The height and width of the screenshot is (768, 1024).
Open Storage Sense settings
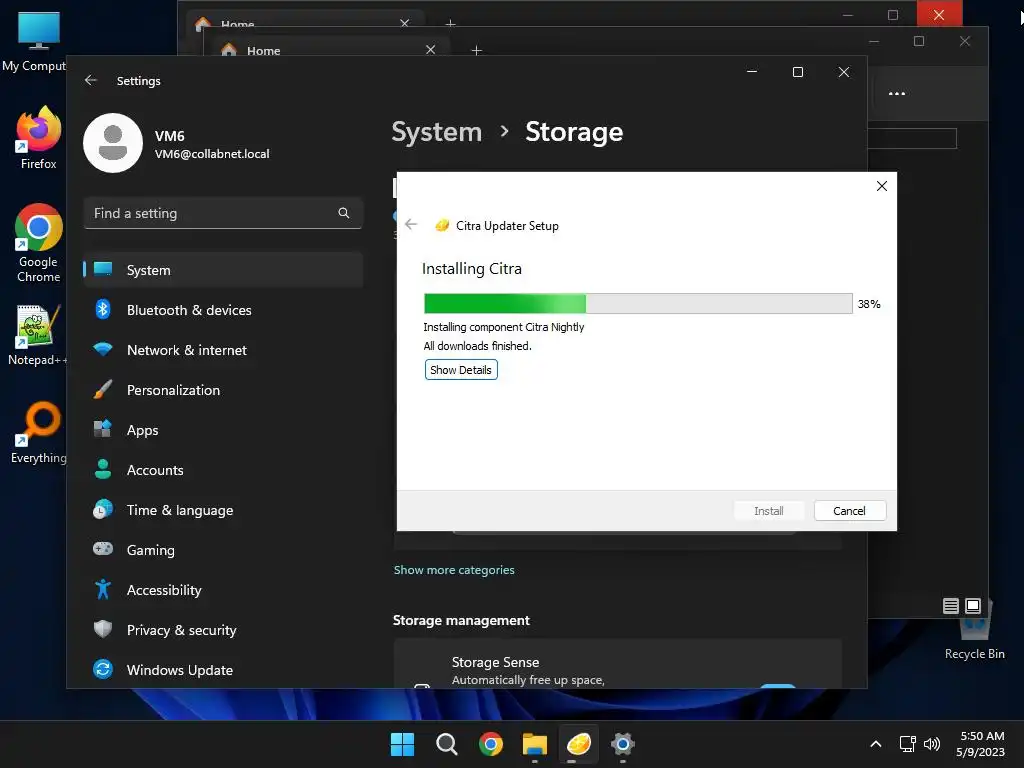617,664
